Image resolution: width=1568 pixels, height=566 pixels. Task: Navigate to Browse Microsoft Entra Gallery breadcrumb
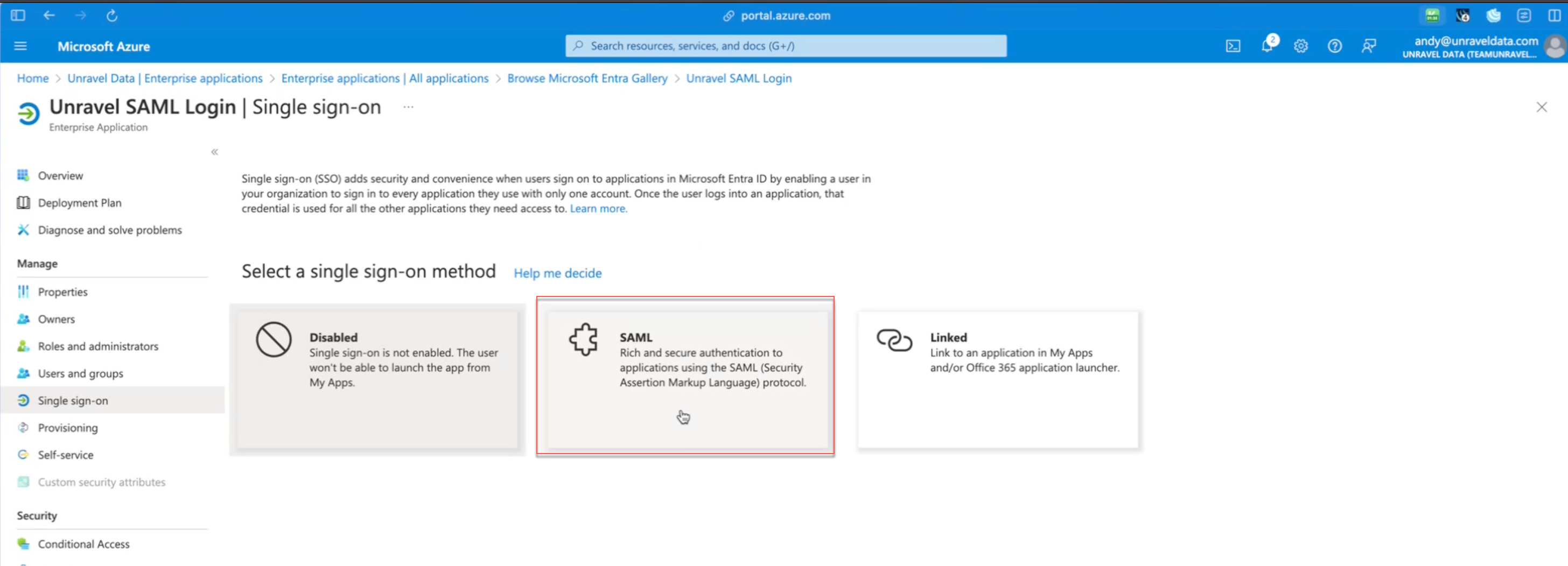click(x=587, y=79)
